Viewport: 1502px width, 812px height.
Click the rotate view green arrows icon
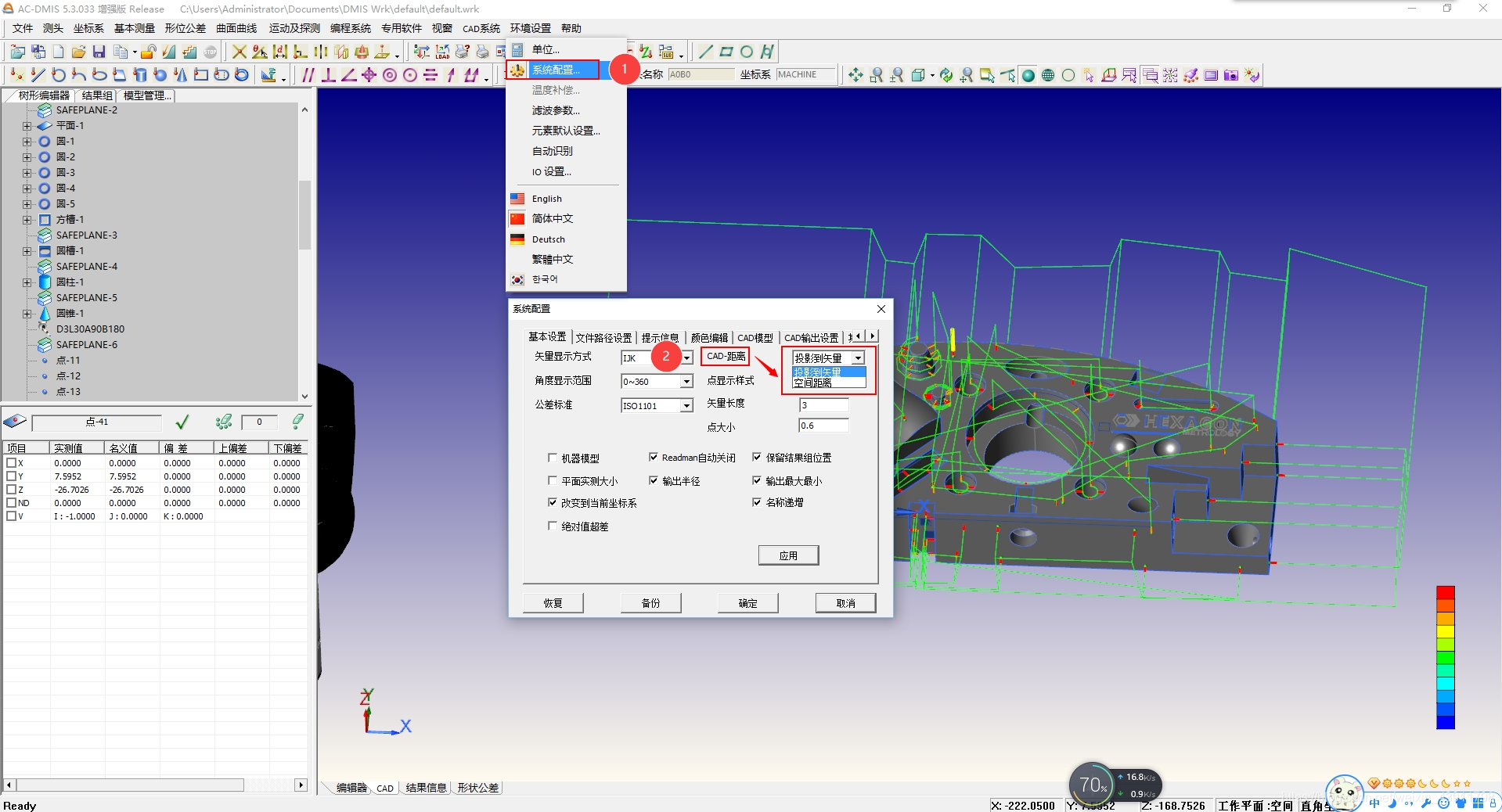pyautogui.click(x=946, y=75)
